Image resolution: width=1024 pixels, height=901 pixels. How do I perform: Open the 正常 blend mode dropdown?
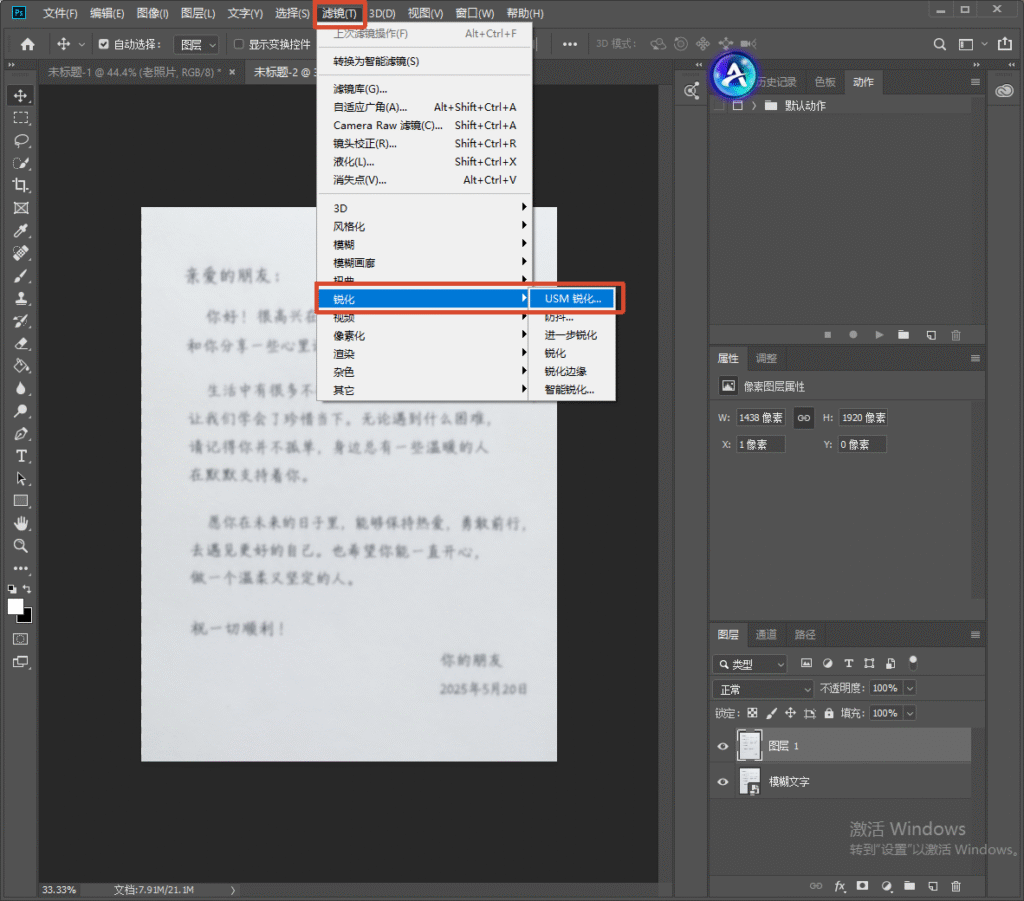point(763,689)
